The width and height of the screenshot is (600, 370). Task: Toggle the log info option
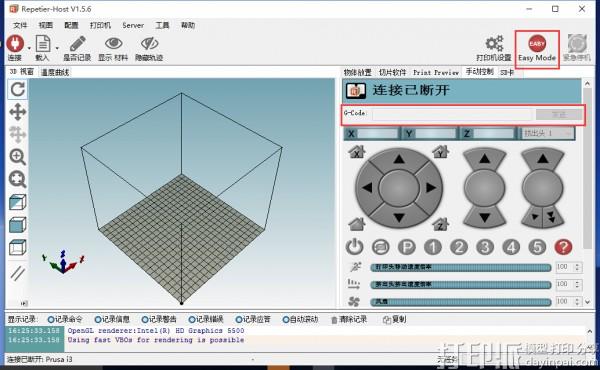112,319
